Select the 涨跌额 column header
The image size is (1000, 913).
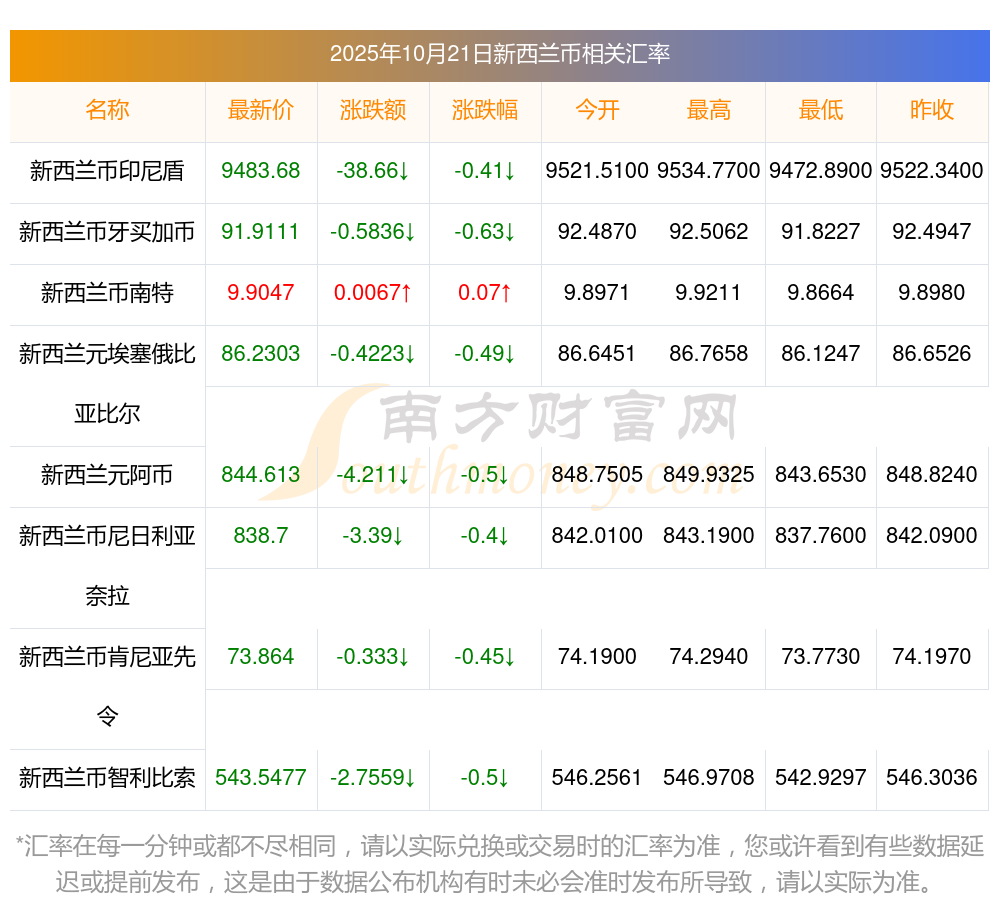[373, 110]
